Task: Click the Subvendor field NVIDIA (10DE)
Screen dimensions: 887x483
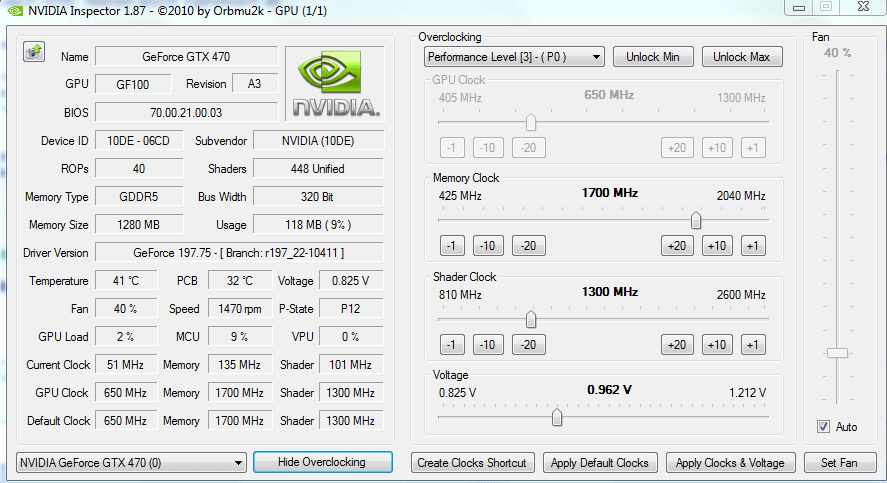Action: tap(318, 141)
